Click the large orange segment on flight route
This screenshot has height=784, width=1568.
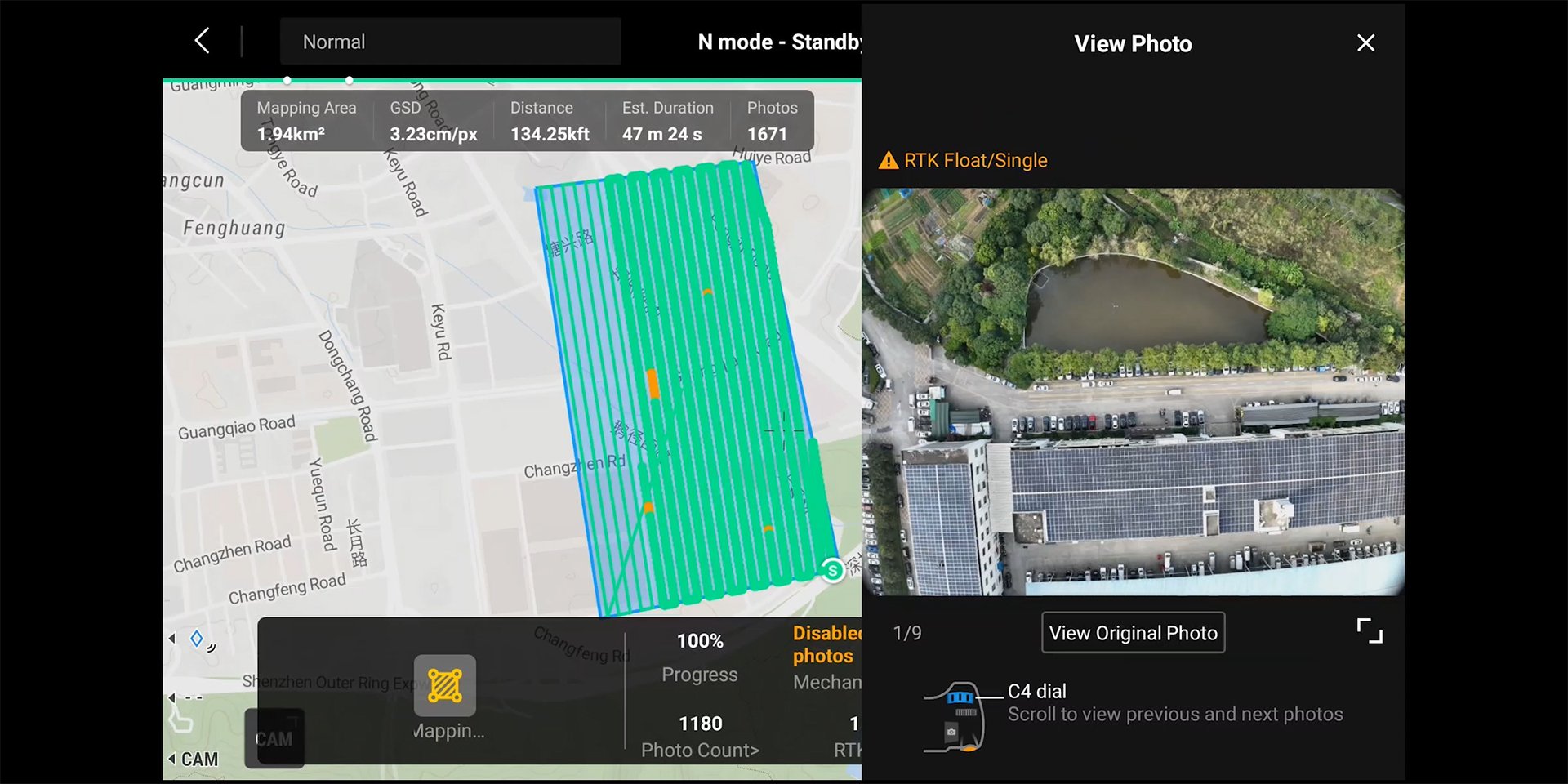[x=653, y=384]
